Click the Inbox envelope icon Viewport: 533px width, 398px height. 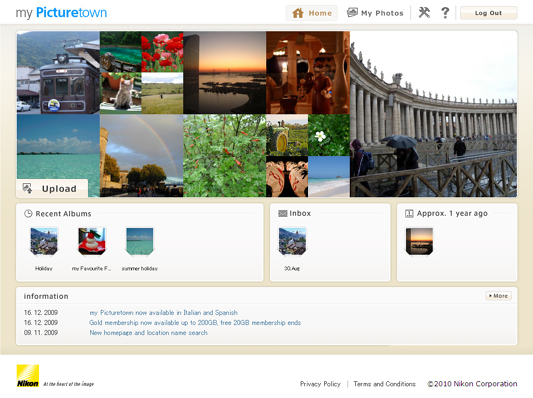[x=282, y=213]
